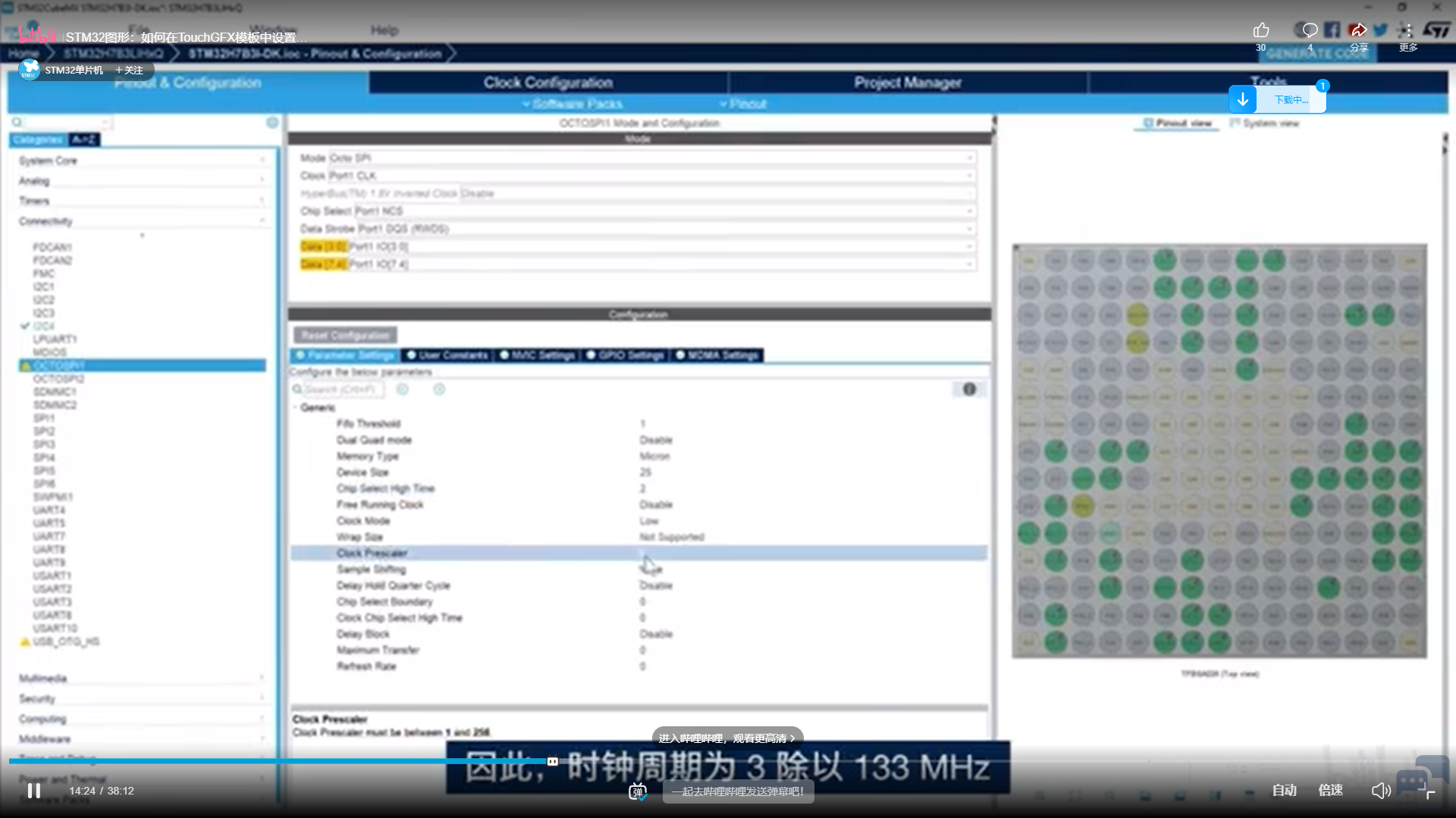Click the Sample Shifting parameter

372,569
